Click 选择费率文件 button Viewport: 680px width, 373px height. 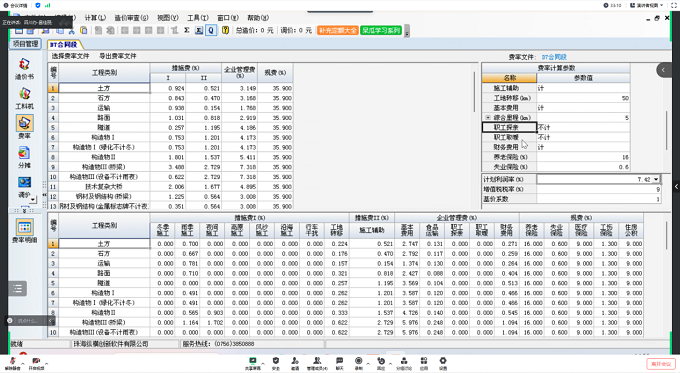click(70, 56)
